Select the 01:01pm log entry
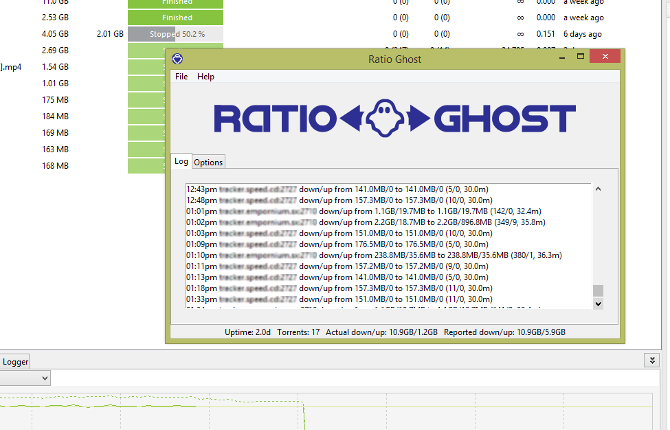Image resolution: width=670 pixels, height=430 pixels. [364, 212]
